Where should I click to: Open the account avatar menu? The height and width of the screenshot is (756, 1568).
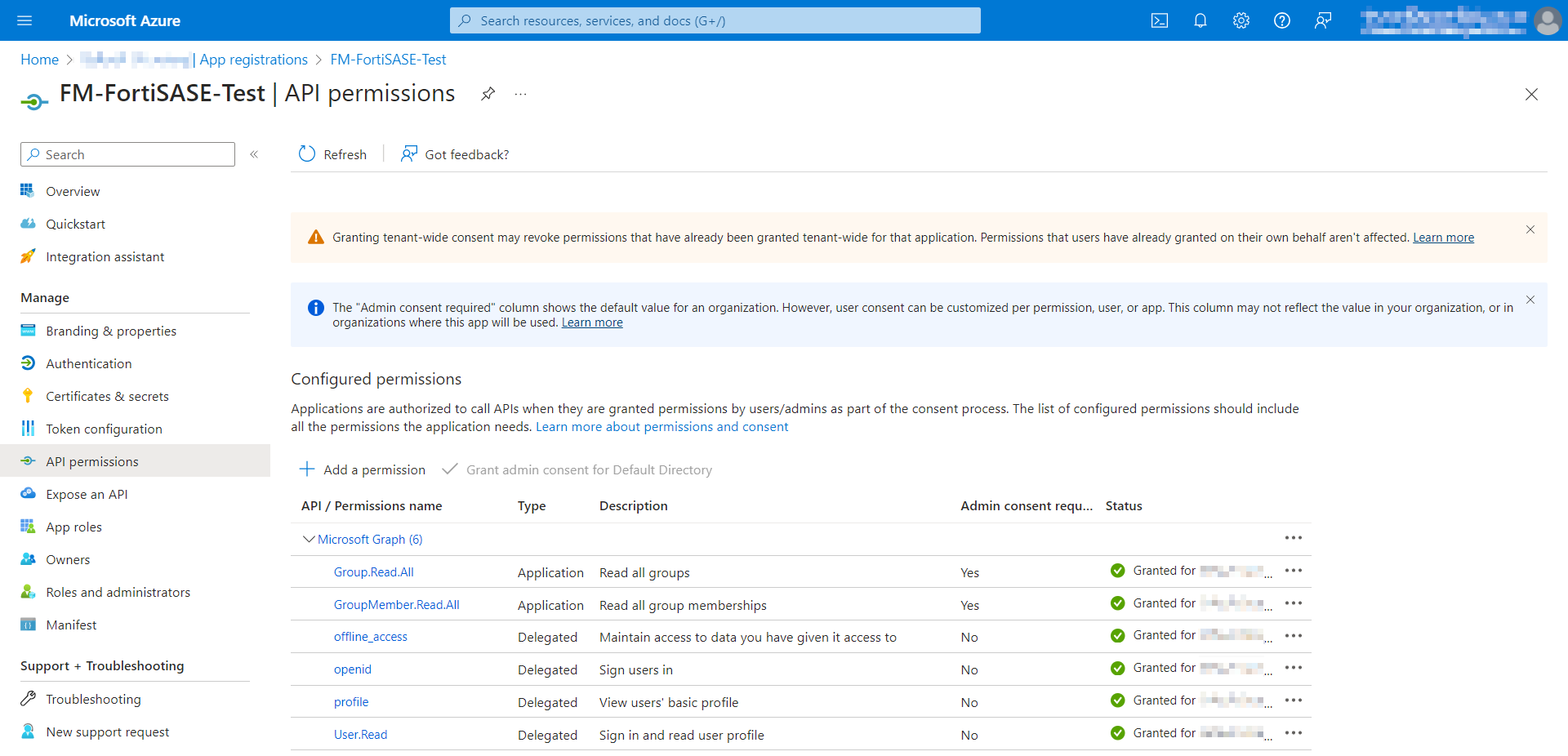1548,20
